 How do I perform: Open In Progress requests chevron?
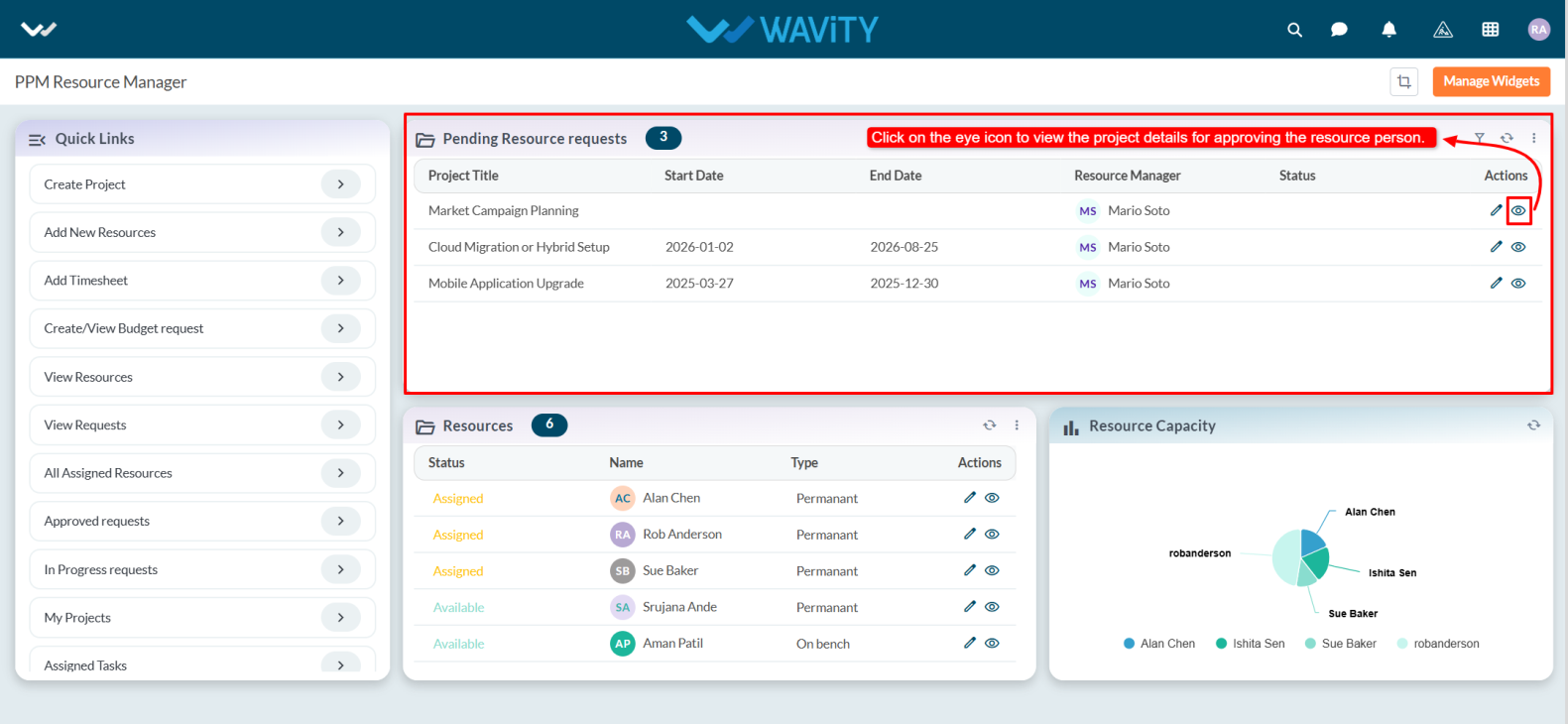(x=341, y=569)
